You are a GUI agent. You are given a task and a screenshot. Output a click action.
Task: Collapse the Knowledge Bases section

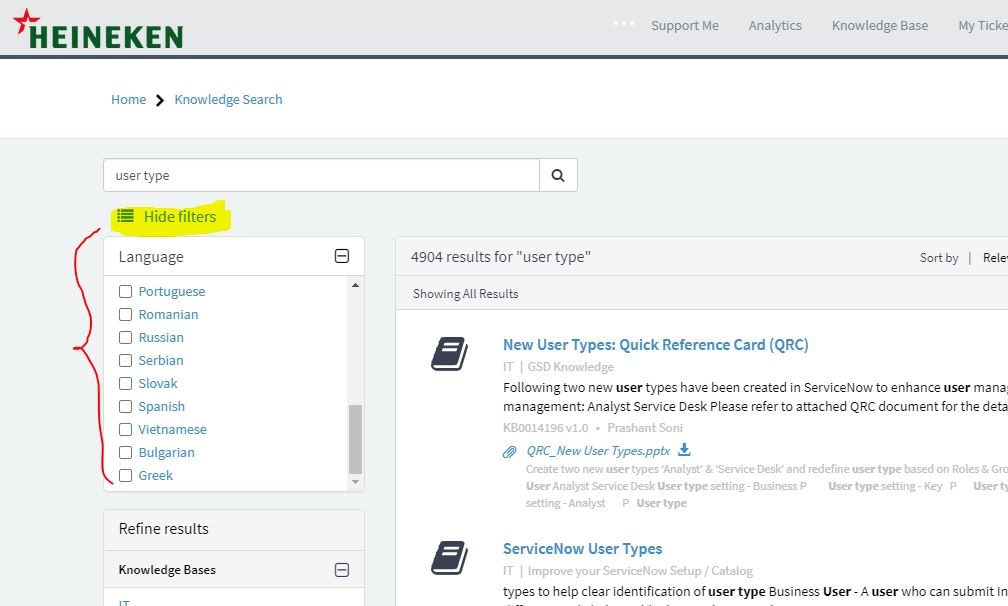[x=342, y=569]
